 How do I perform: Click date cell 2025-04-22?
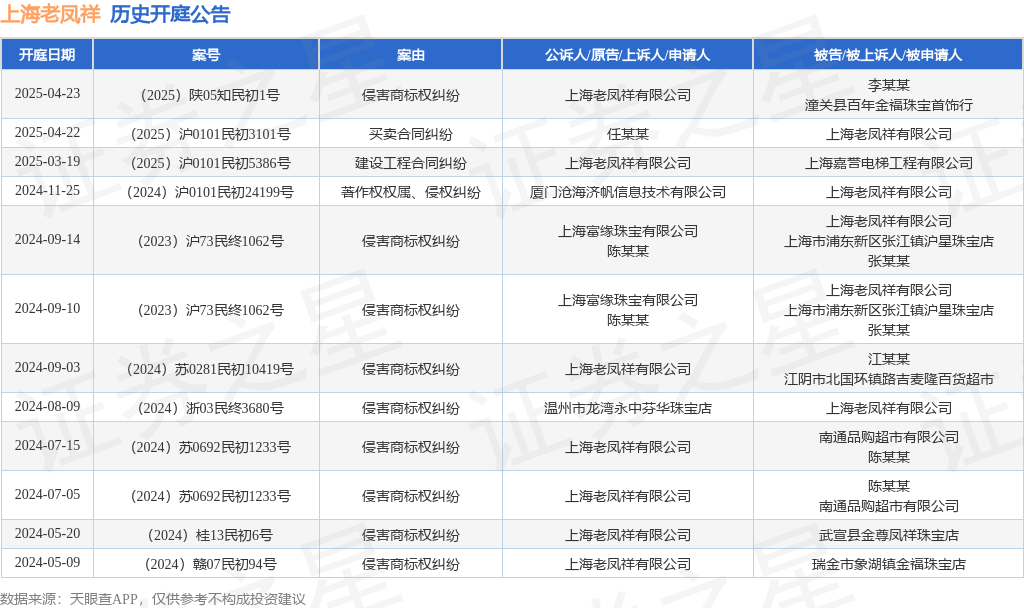tap(47, 133)
